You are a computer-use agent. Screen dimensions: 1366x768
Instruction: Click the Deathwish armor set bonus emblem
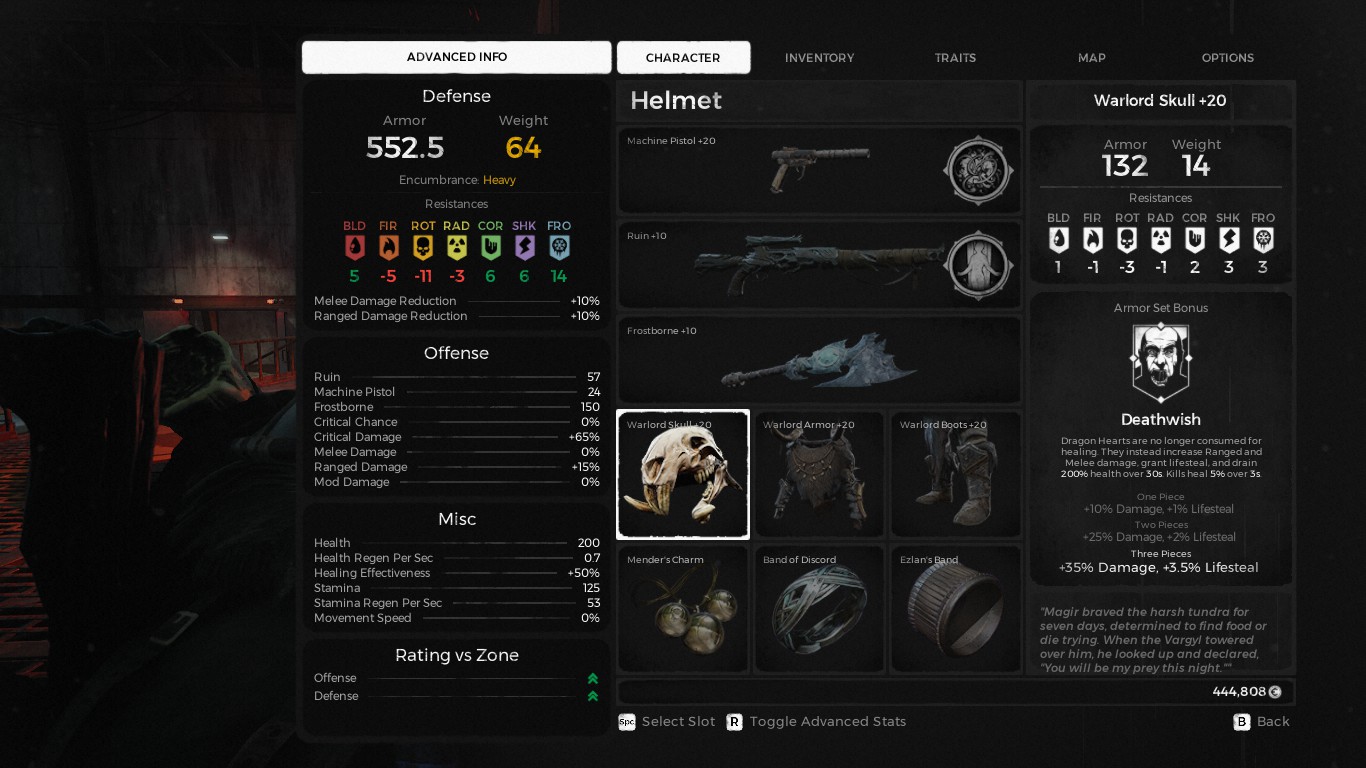pos(1160,362)
